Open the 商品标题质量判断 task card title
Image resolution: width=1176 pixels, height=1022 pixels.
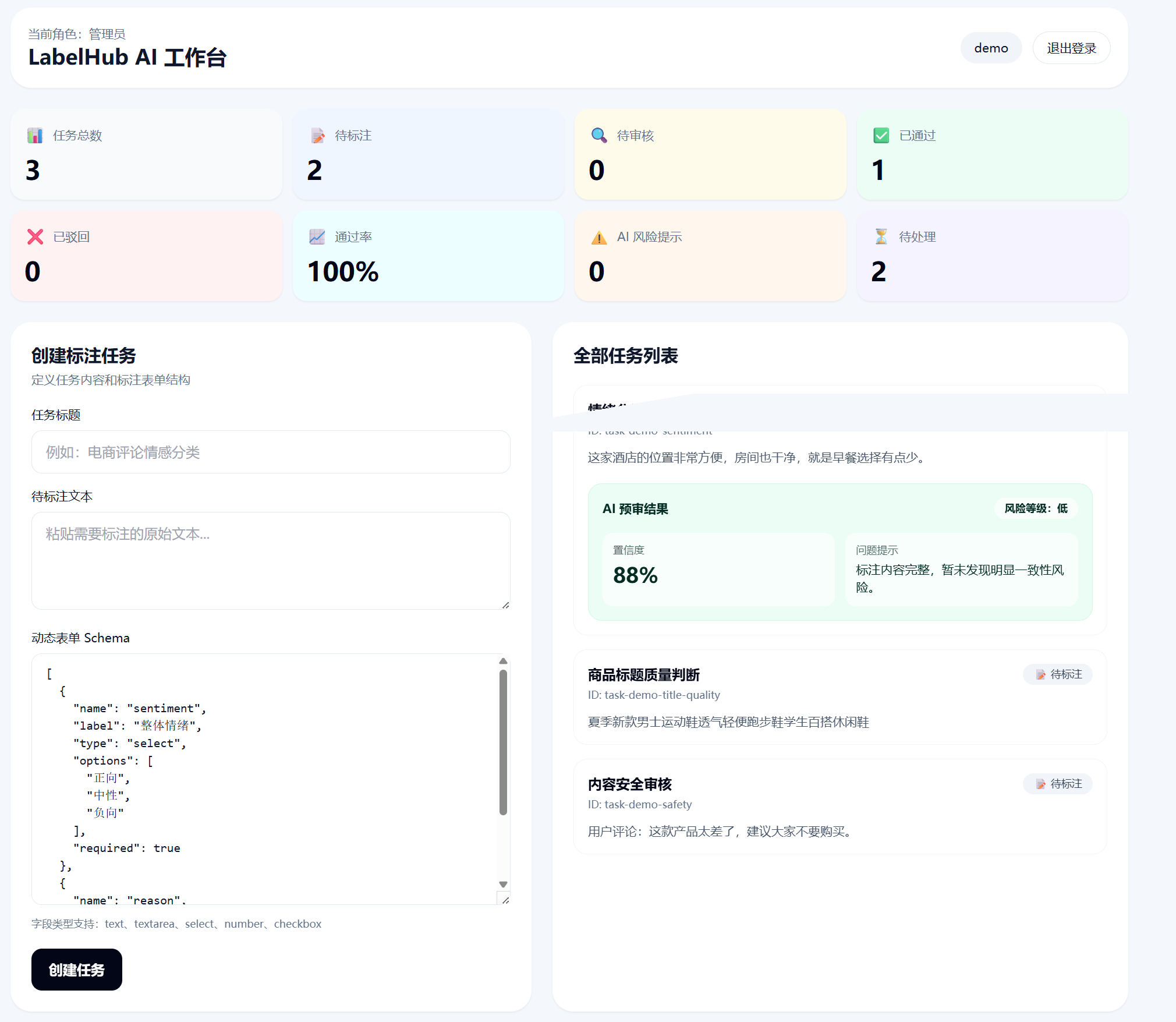point(643,675)
